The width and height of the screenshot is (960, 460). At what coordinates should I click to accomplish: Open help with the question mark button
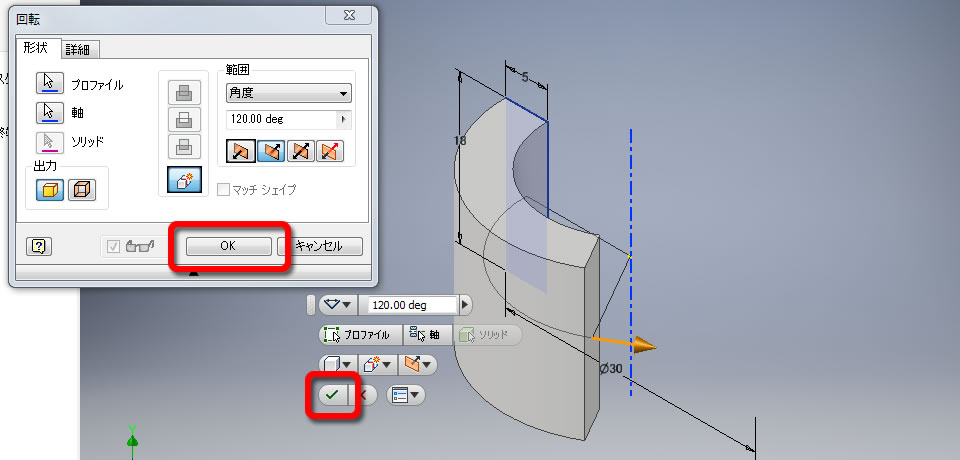point(39,246)
